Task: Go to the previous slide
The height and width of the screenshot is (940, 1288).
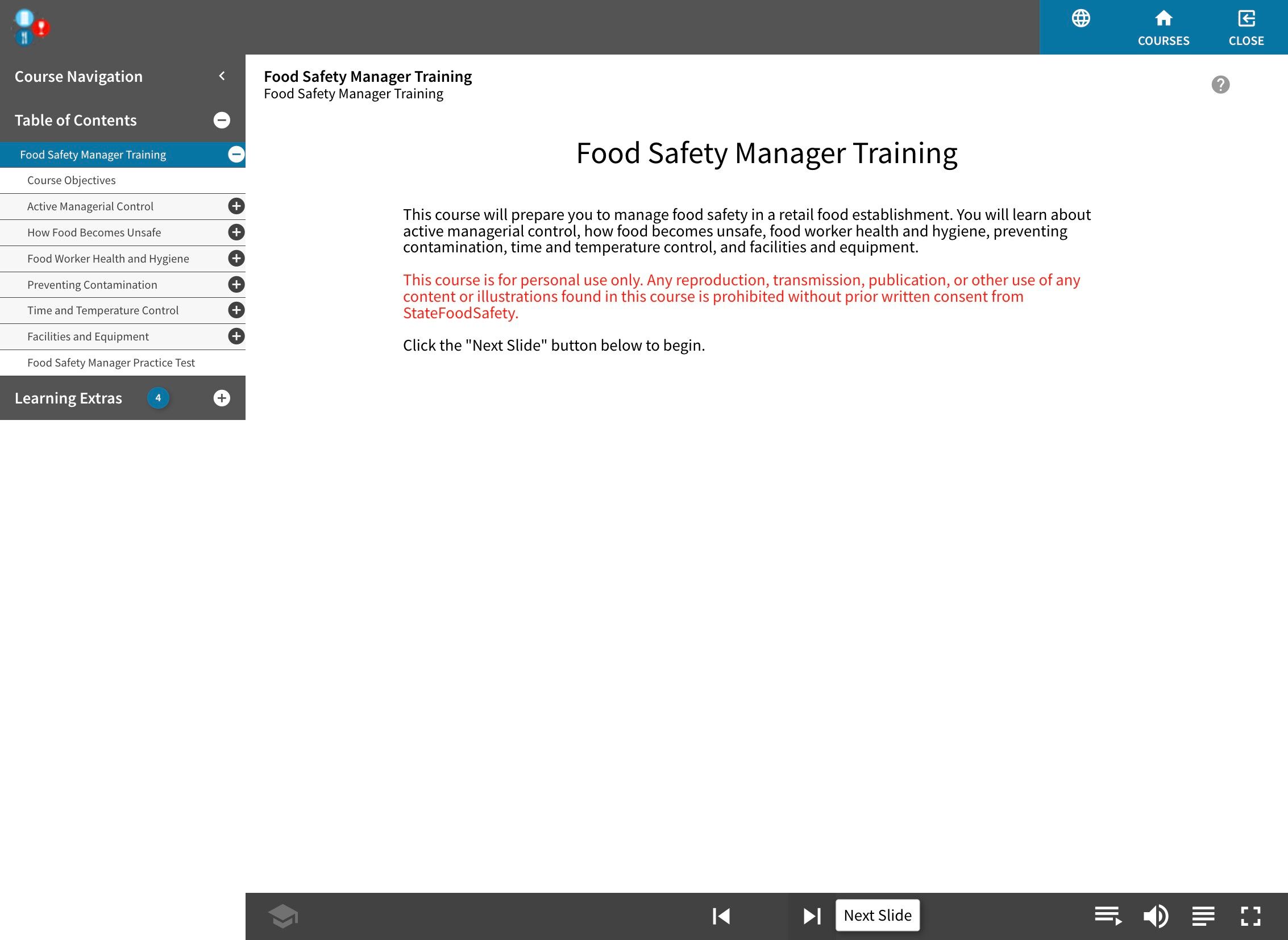Action: (x=721, y=916)
